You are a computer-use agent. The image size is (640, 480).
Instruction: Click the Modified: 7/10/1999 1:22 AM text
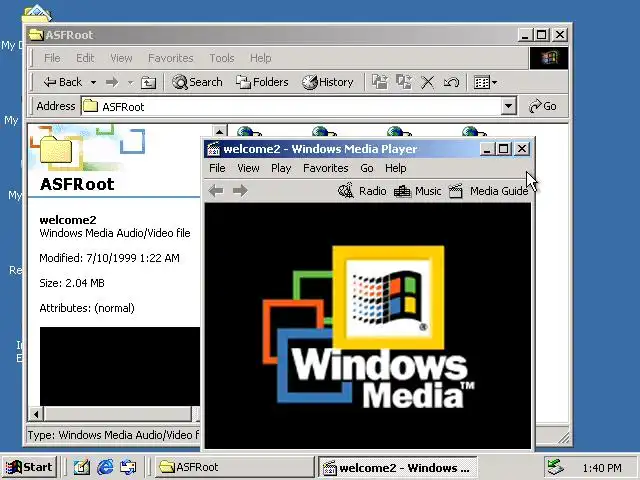coord(109,258)
